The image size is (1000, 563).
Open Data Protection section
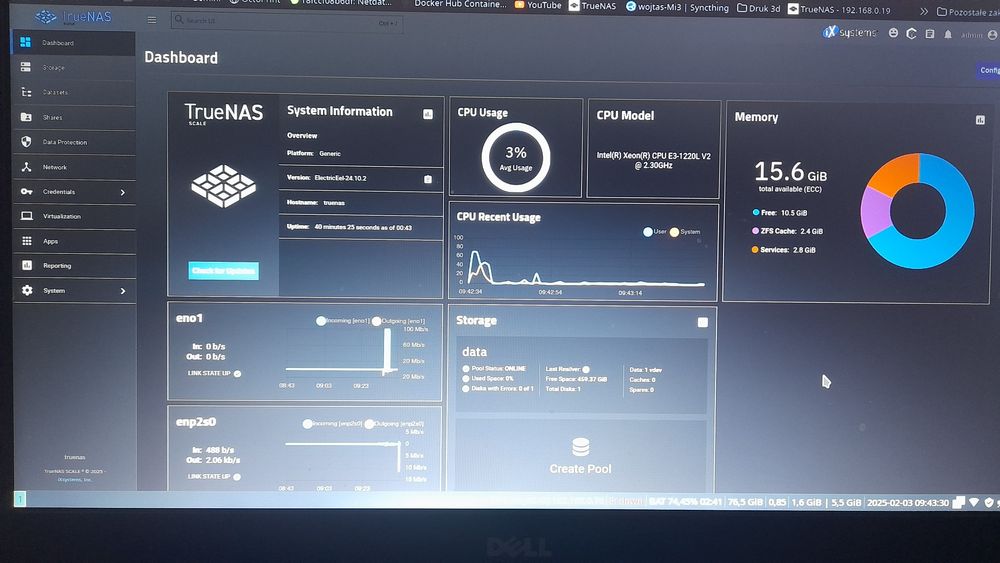[x=73, y=142]
